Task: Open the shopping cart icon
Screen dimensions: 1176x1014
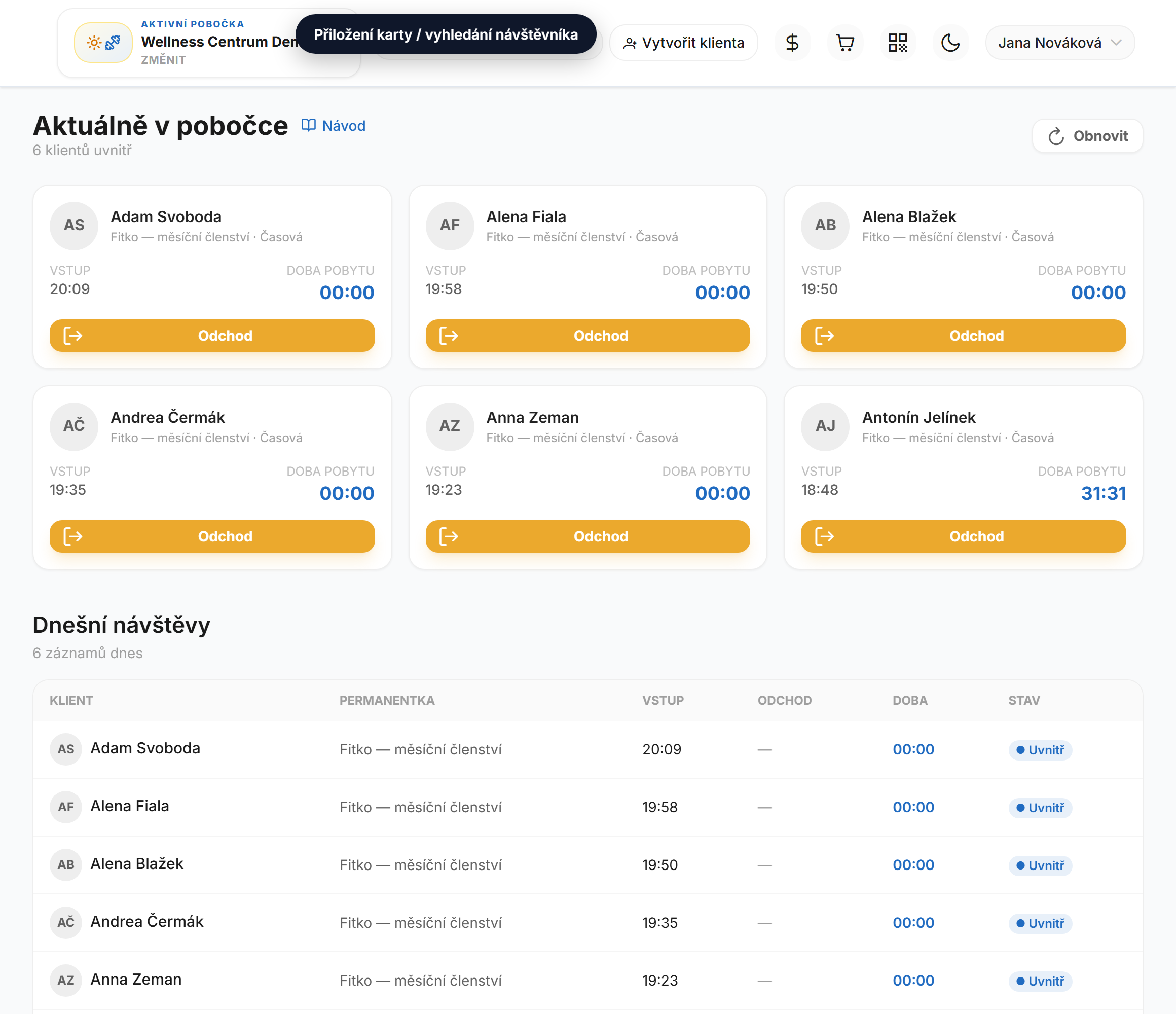Action: click(x=845, y=43)
